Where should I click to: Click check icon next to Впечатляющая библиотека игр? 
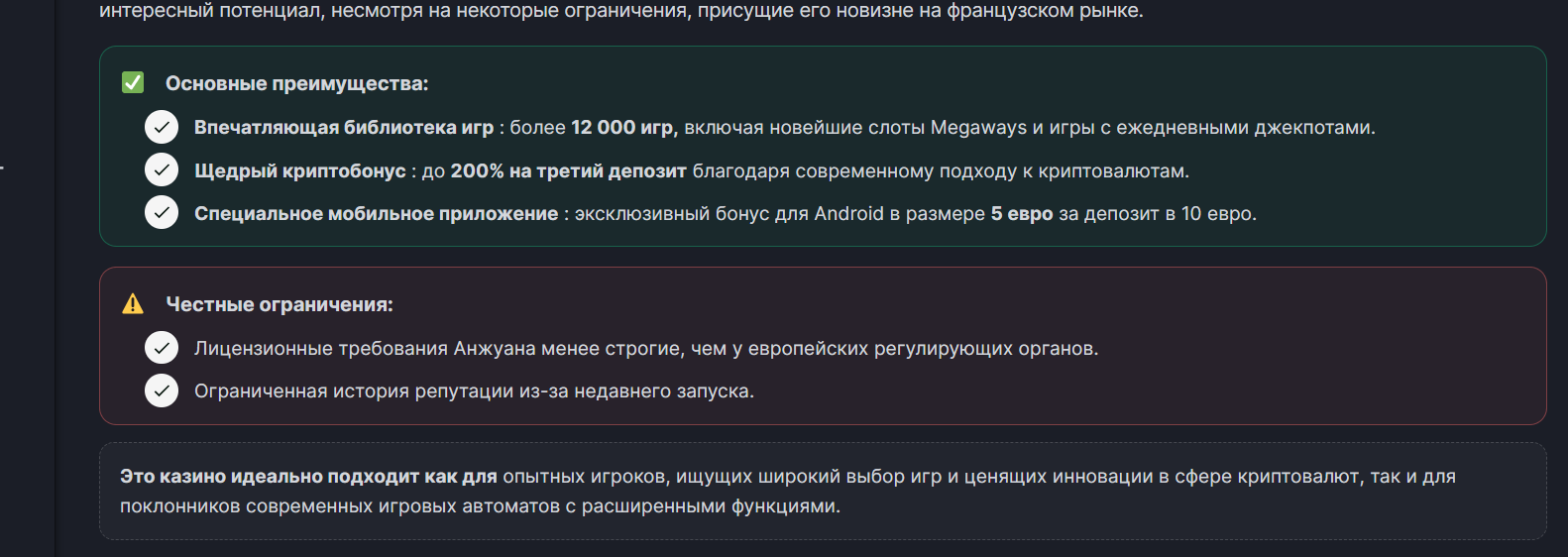pyautogui.click(x=162, y=127)
